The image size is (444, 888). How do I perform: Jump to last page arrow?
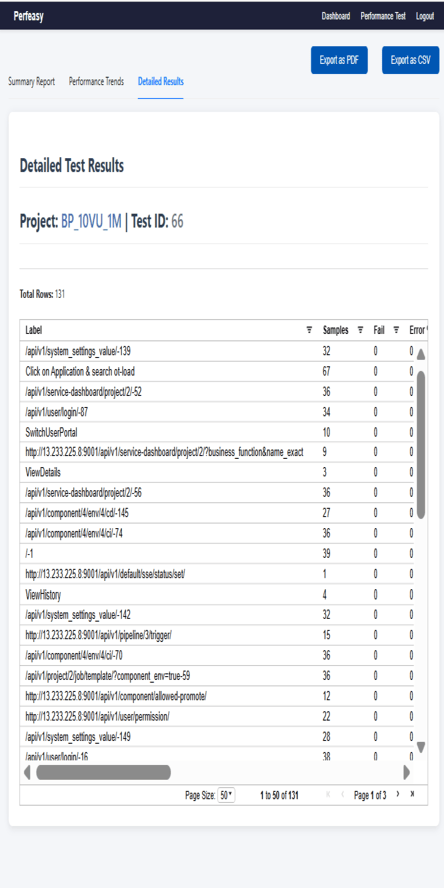click(x=412, y=795)
